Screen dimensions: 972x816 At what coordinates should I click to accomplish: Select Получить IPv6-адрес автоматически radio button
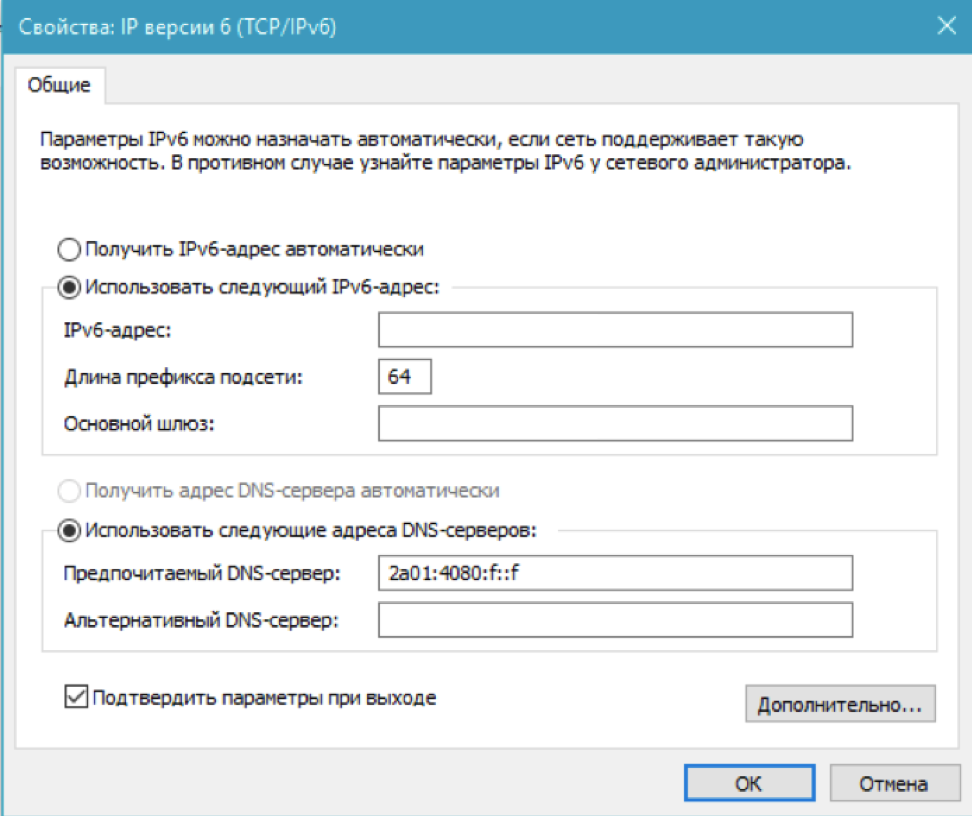click(69, 249)
